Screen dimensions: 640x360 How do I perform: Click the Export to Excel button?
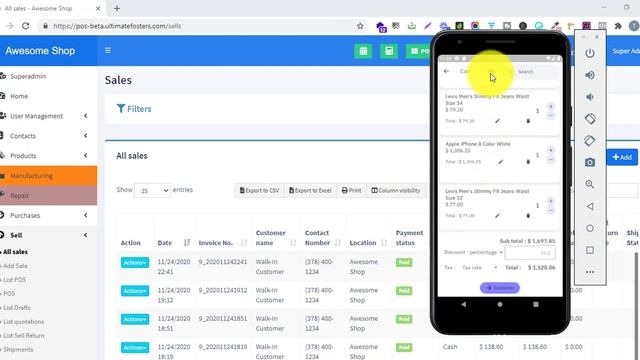point(310,191)
